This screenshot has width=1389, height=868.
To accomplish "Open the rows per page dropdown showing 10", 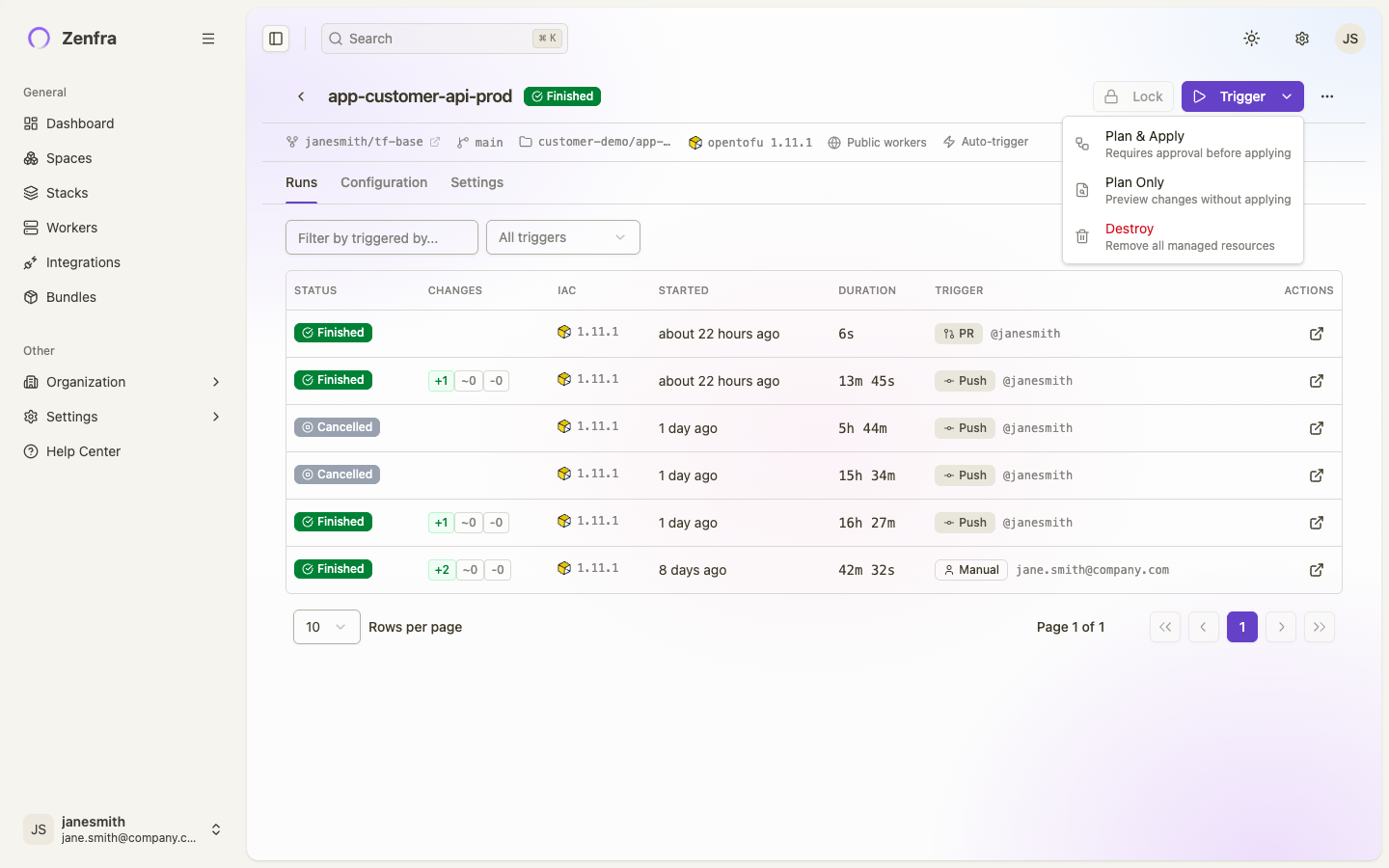I will pos(326,627).
